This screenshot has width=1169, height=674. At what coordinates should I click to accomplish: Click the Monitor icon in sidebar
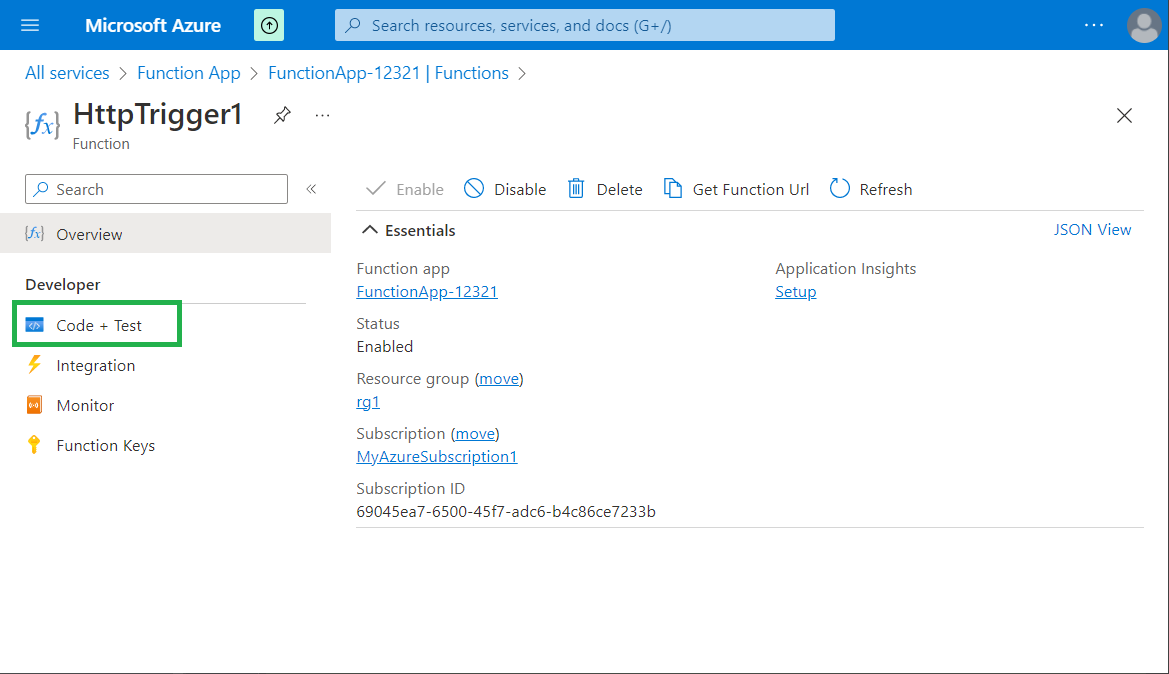coord(34,405)
